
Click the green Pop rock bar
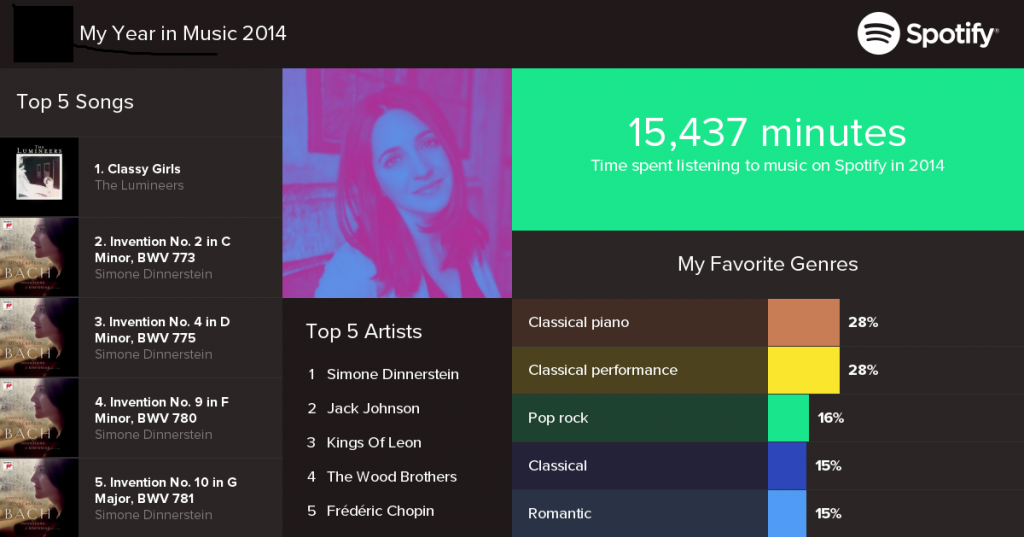[788, 418]
